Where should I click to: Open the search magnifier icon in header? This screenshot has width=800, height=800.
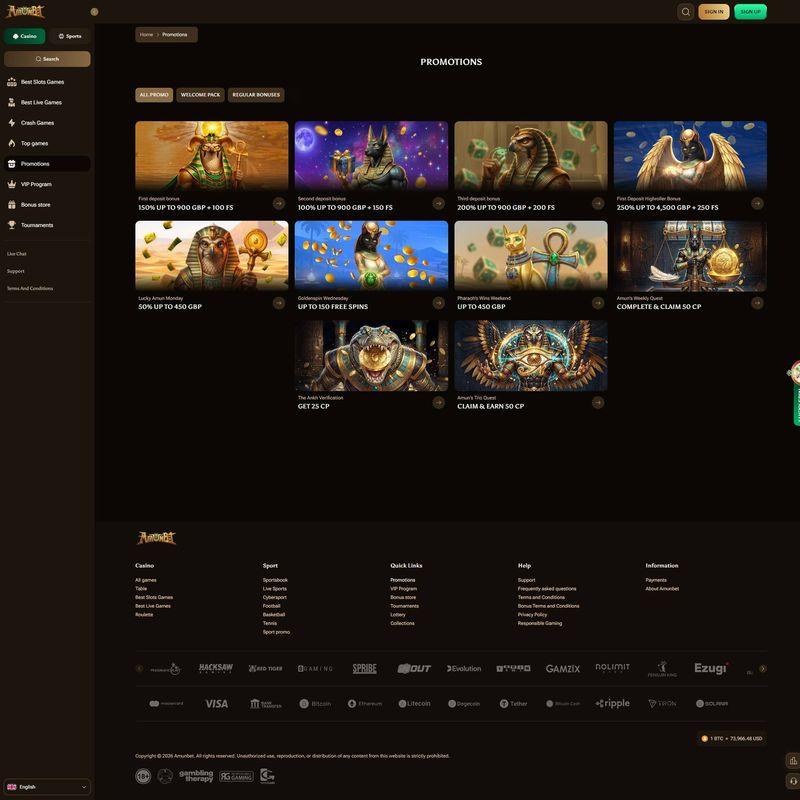tap(686, 12)
